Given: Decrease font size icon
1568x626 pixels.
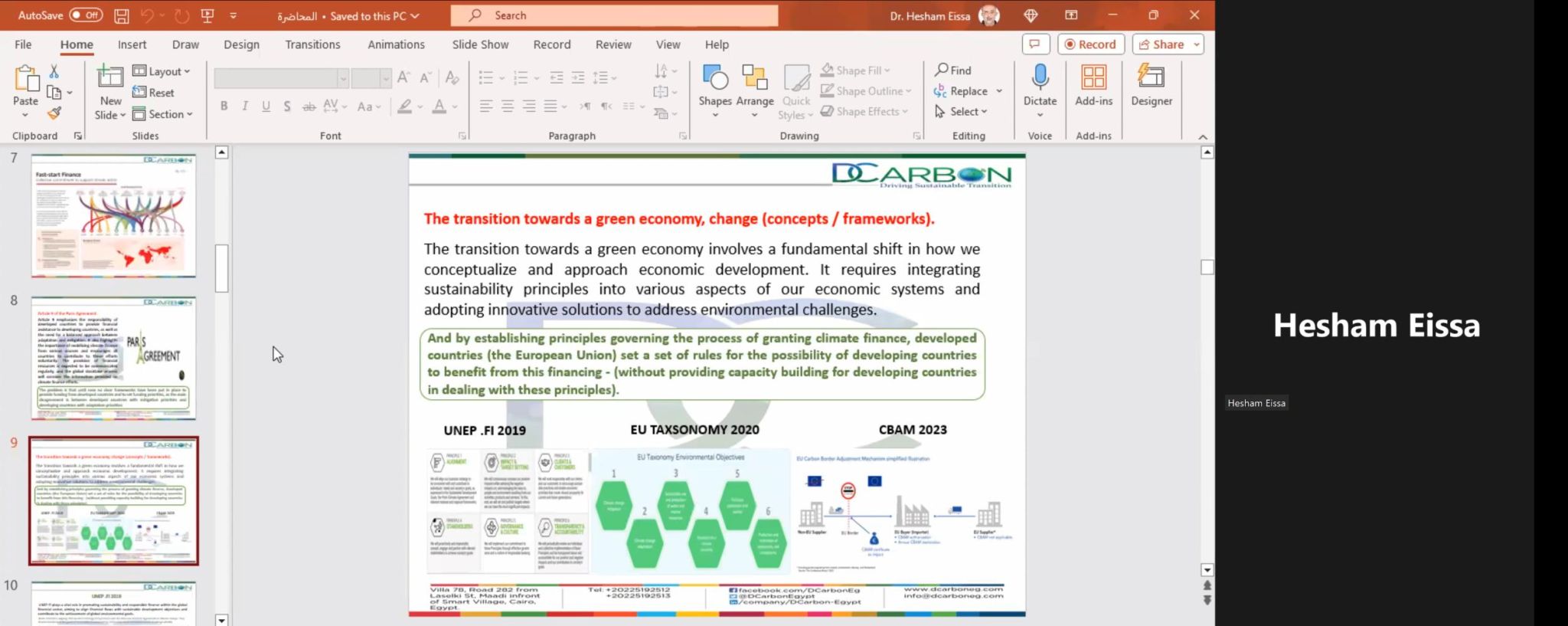Looking at the screenshot, I should coord(426,78).
